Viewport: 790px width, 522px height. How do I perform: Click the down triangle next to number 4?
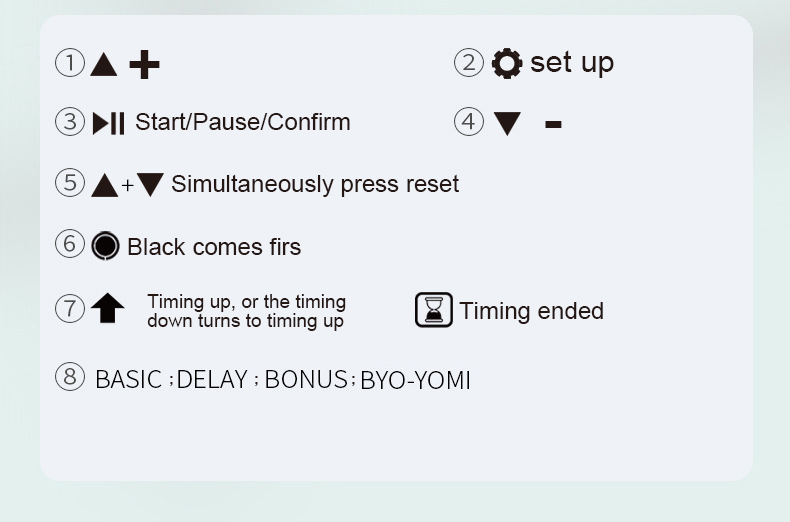pos(507,123)
